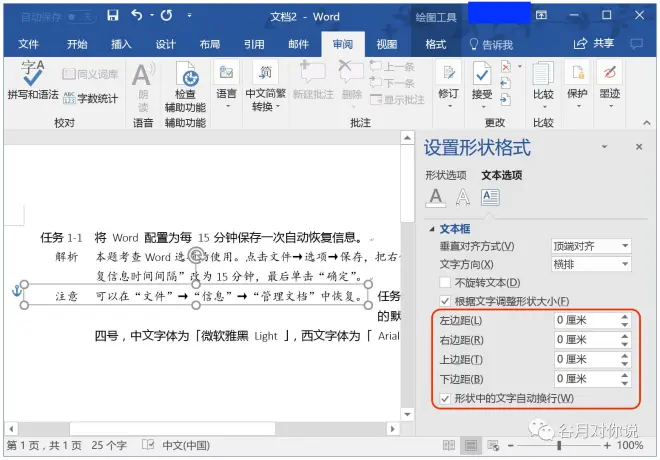The width and height of the screenshot is (660, 460).
Task: Open the vertical alignment (顶端对齐) dropdown
Action: 591,246
